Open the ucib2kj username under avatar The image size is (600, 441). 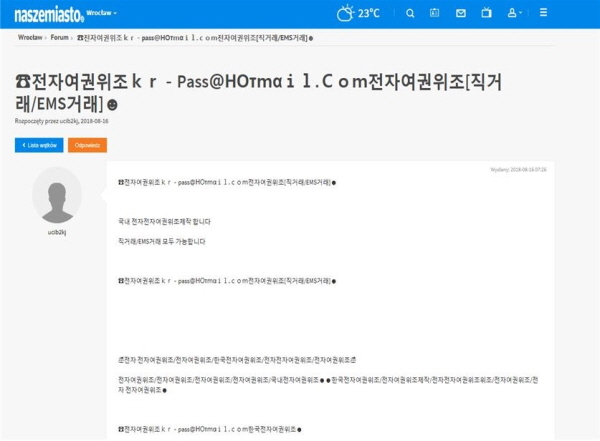(57, 231)
